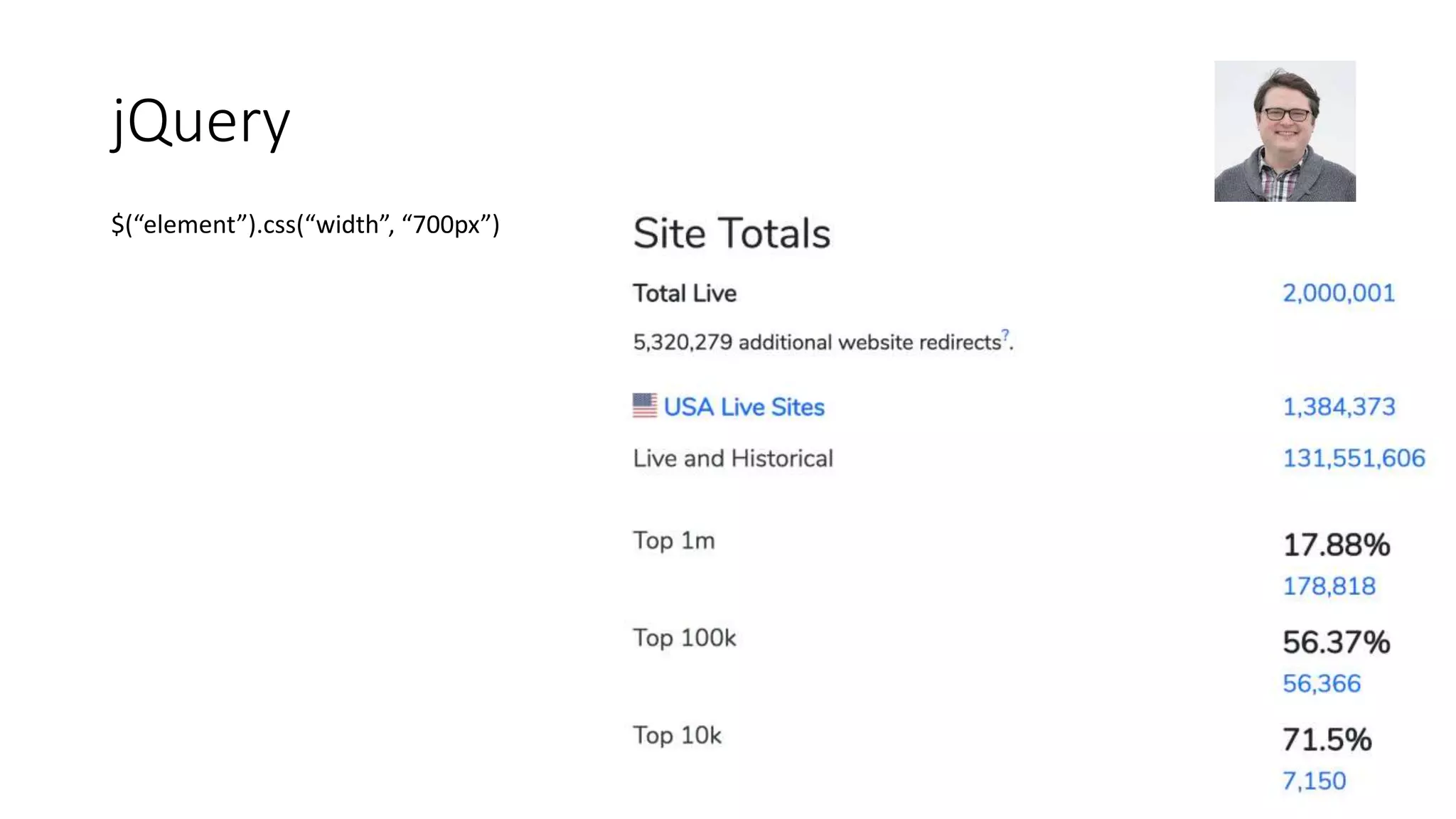Click the 17.88% percentage value
Viewport: 1456px width, 819px height.
point(1336,545)
